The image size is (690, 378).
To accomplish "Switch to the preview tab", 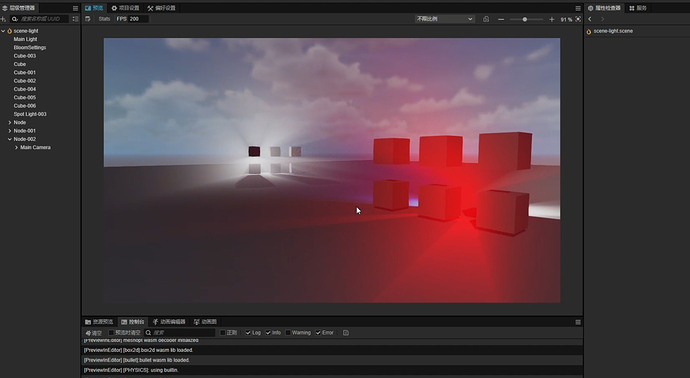I will pyautogui.click(x=94, y=8).
